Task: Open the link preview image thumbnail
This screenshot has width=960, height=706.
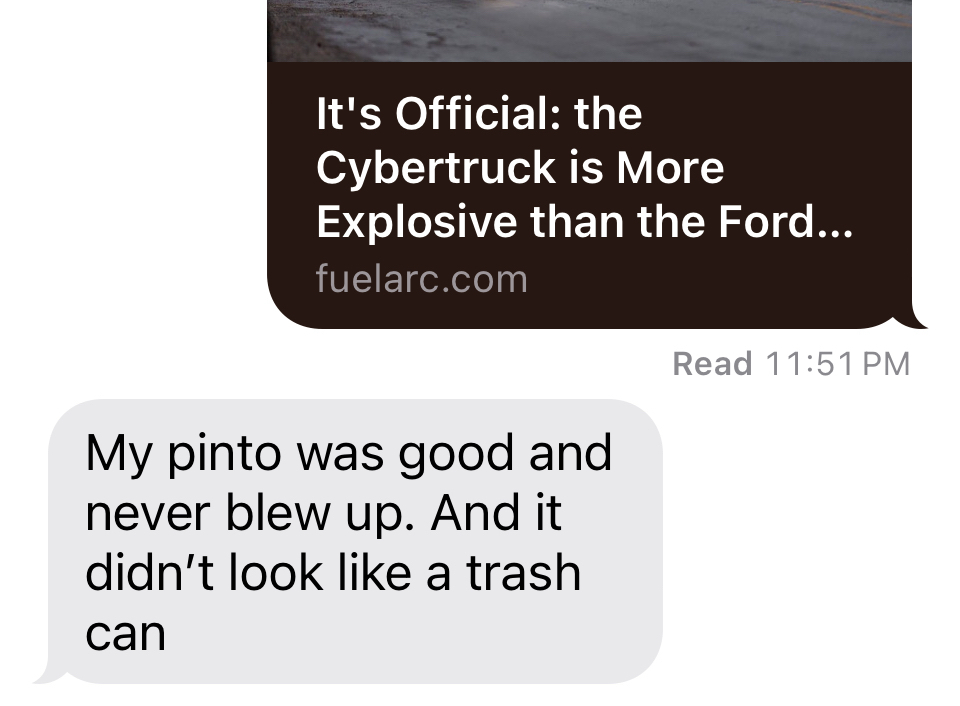Action: pos(590,31)
